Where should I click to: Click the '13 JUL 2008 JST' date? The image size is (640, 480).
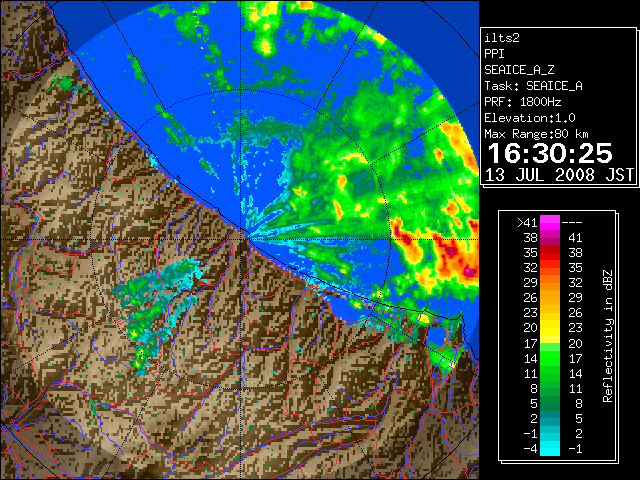(x=559, y=175)
